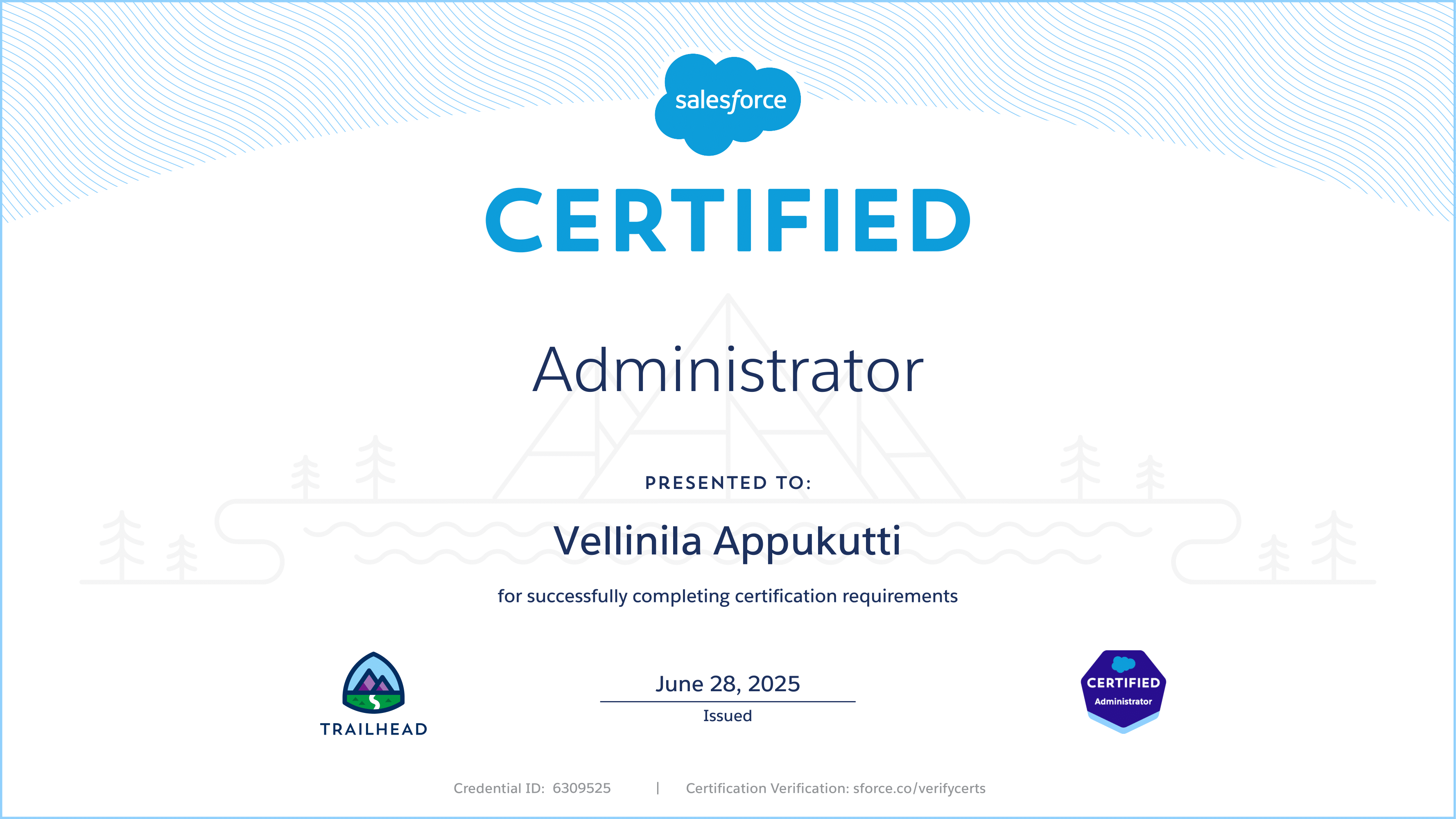Viewport: 1456px width, 819px height.
Task: Click the far-left pine tree watermark
Action: 122,544
